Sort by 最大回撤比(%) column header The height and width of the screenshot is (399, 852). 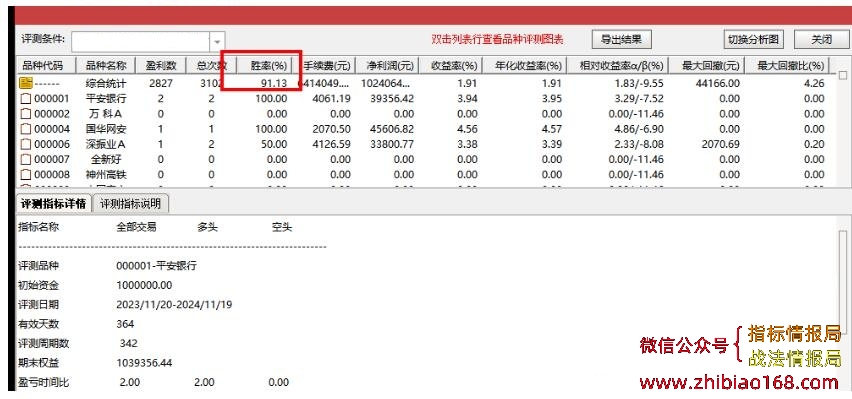click(x=791, y=66)
